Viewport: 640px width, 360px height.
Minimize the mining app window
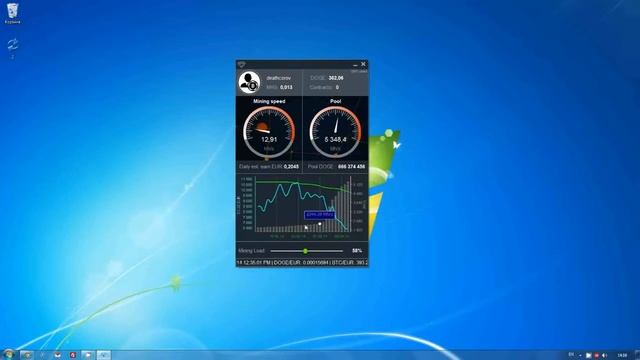point(355,64)
